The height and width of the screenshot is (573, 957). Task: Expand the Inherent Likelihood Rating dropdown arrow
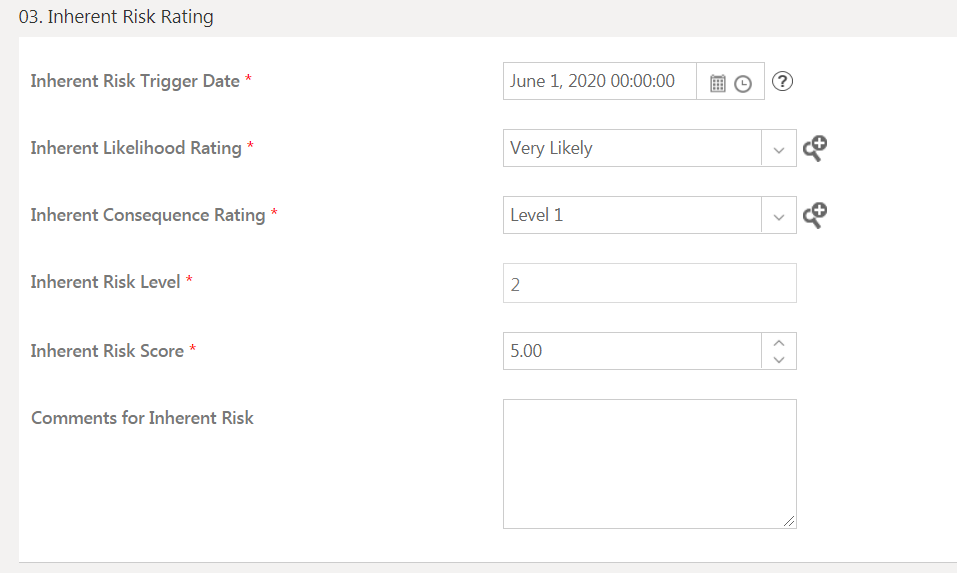(779, 149)
